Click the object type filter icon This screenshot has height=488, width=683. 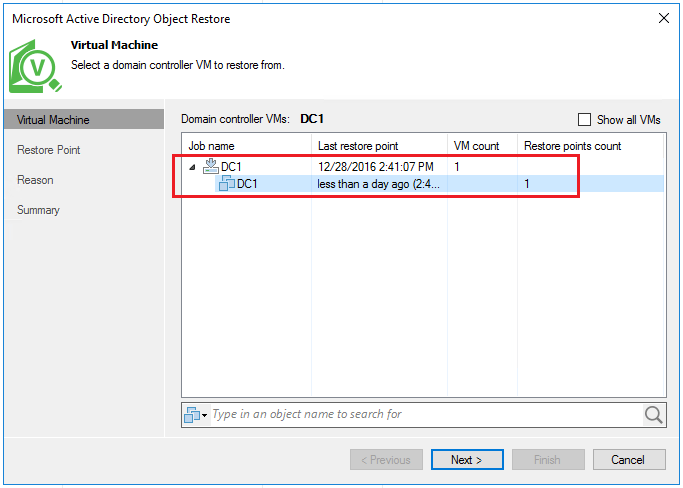click(x=192, y=414)
